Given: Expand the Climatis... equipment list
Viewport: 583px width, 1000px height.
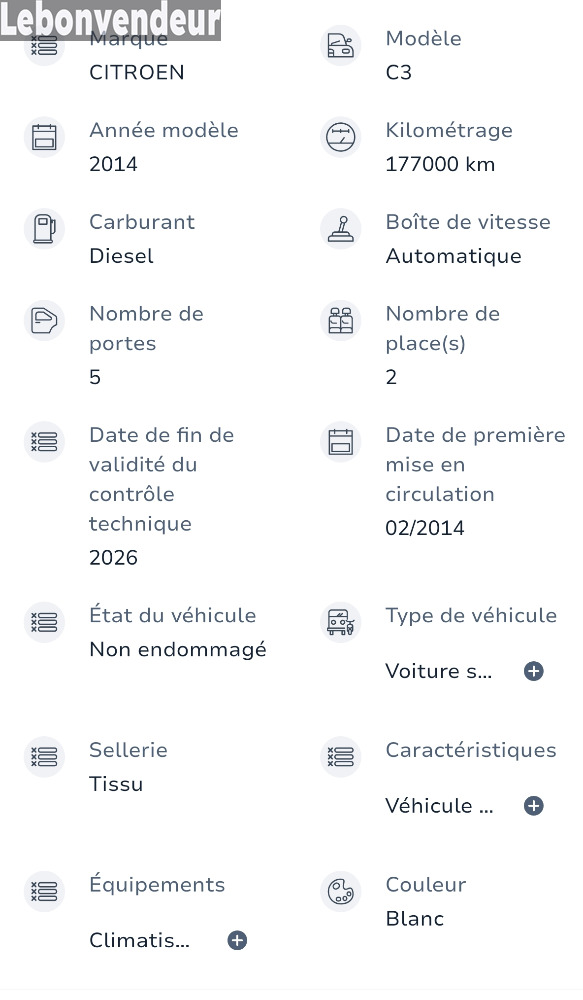Looking at the screenshot, I should 237,940.
